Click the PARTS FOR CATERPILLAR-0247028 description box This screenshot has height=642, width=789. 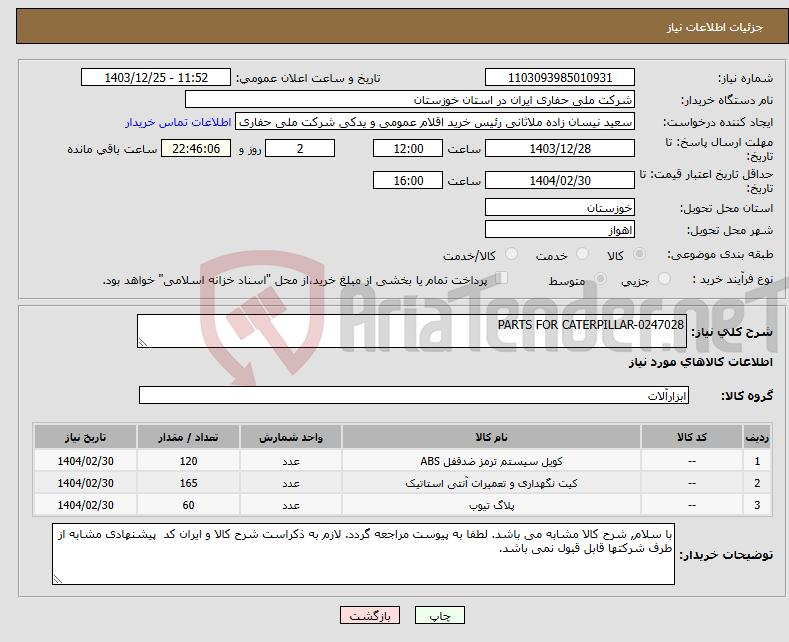tap(412, 331)
